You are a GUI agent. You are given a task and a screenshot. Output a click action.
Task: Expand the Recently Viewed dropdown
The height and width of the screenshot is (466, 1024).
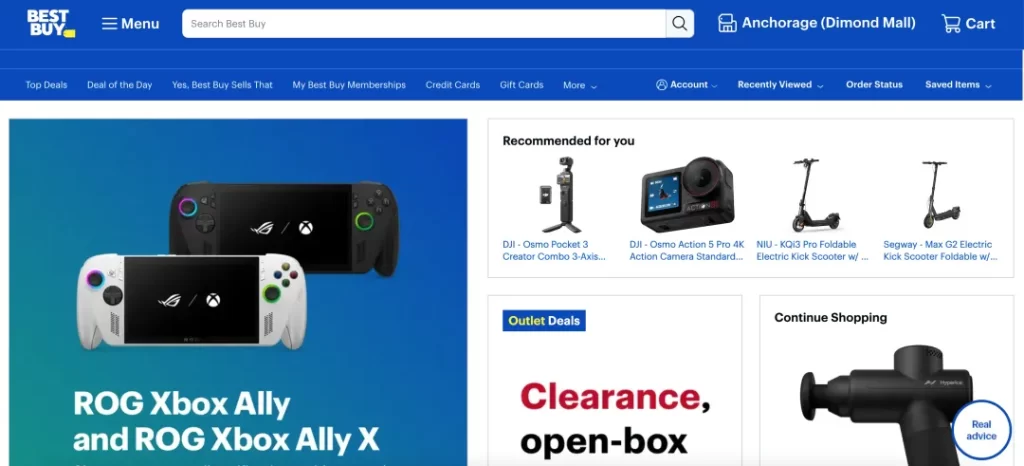click(x=780, y=85)
